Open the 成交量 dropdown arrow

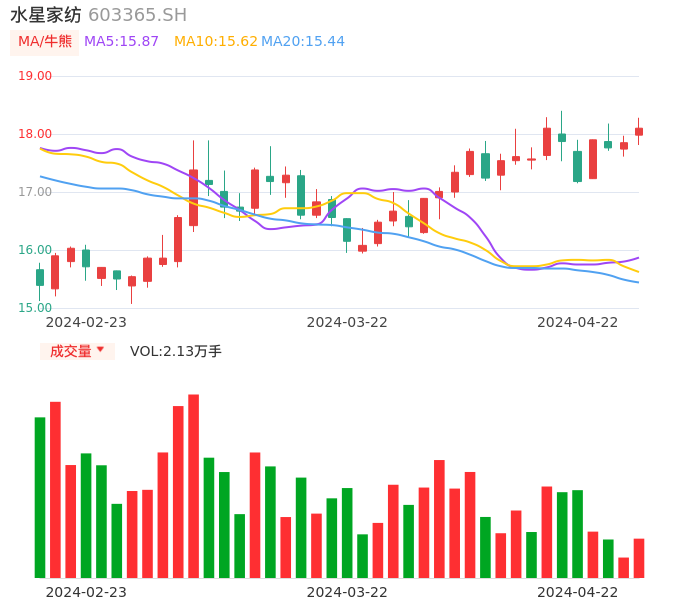100,350
